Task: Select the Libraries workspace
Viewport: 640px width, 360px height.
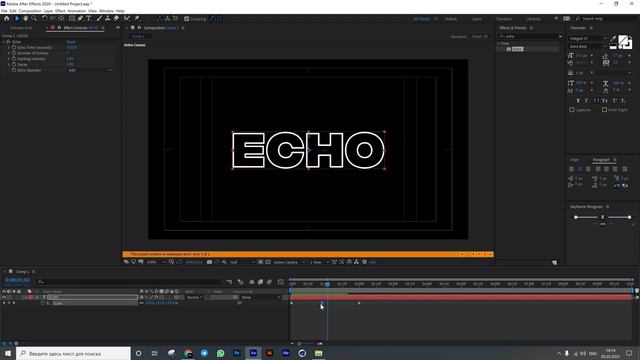Action: pyautogui.click(x=533, y=19)
